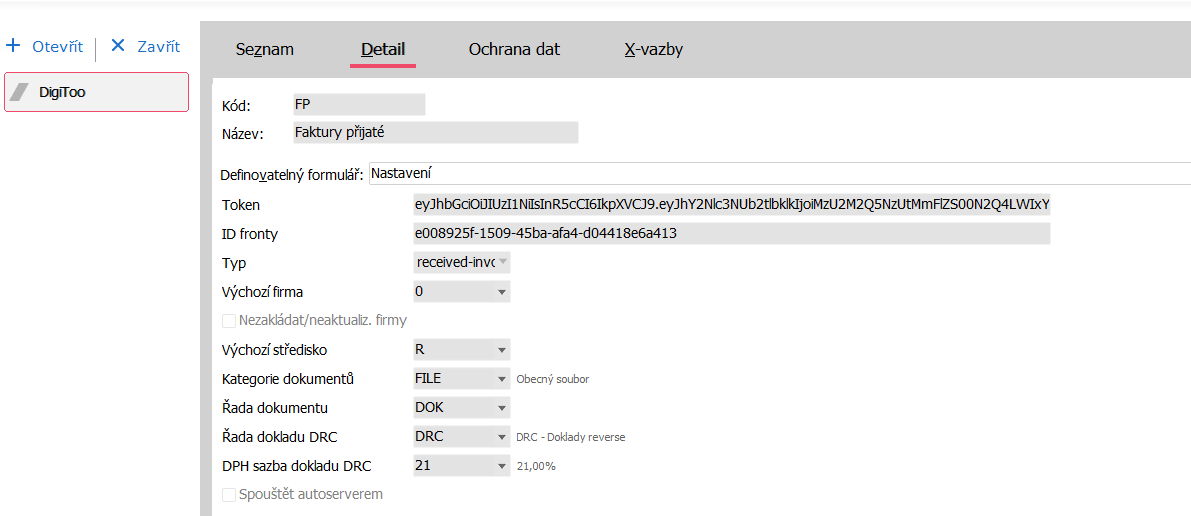Image resolution: width=1191 pixels, height=516 pixels.
Task: Open Kategorie dokumentů dropdown arrow
Action: pos(502,379)
